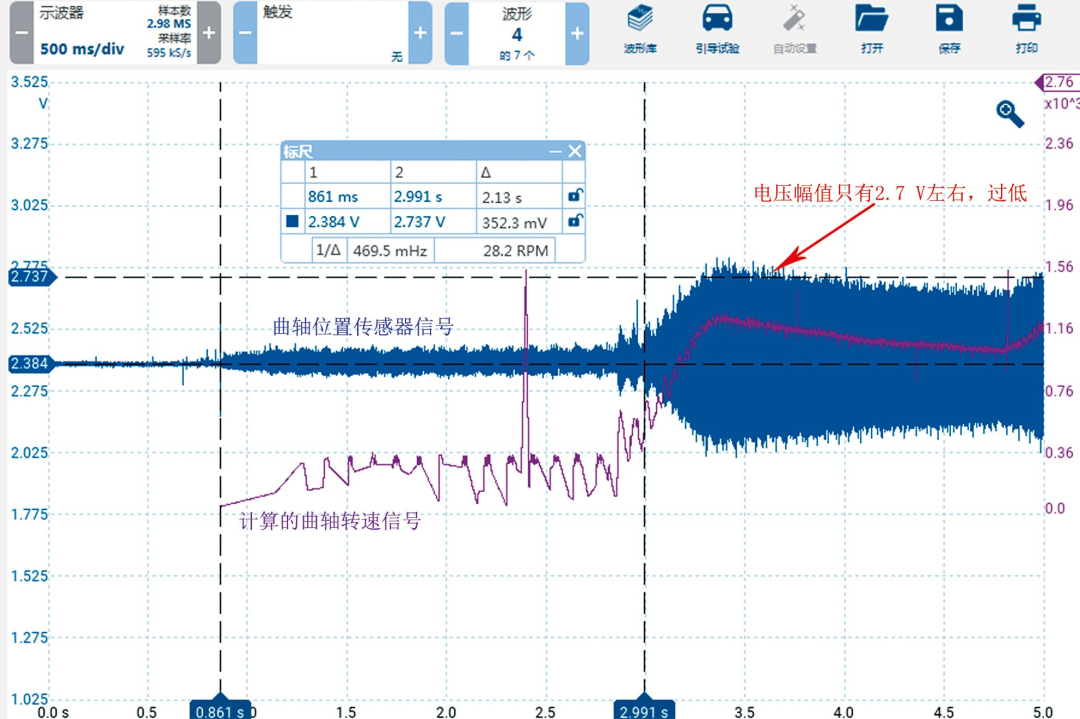Click the 标尺 panel title bar

(433, 151)
